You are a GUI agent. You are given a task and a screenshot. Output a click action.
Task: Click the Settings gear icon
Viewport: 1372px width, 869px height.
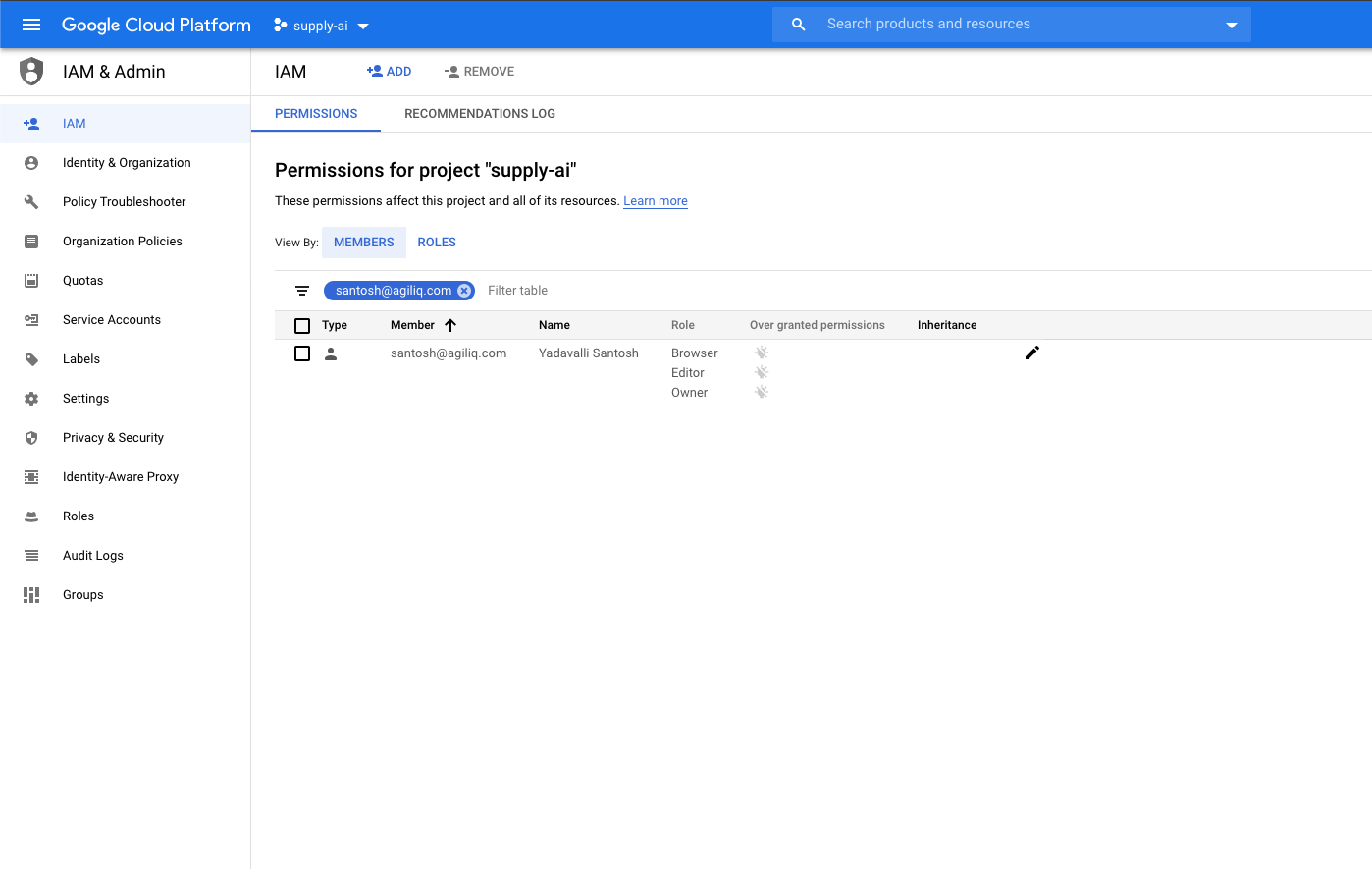(x=31, y=399)
